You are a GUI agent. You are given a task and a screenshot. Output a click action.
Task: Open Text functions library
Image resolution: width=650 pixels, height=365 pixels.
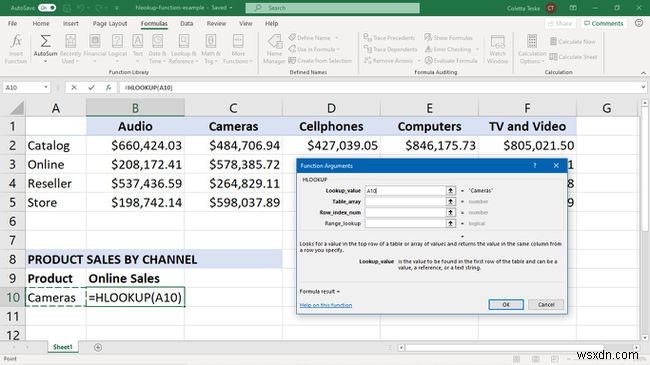[x=138, y=49]
